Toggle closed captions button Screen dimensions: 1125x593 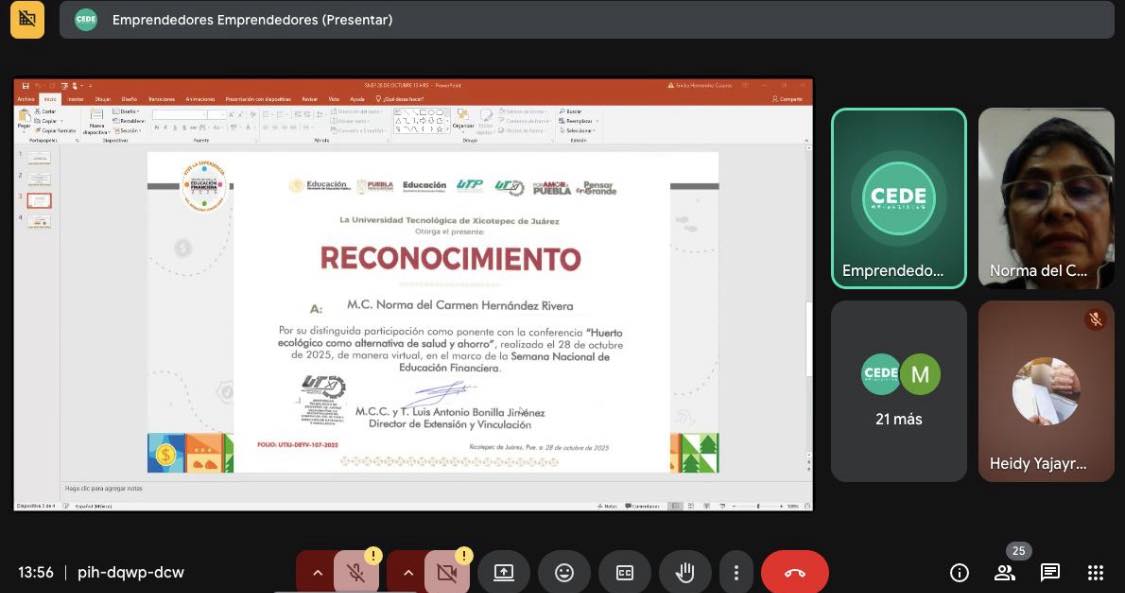pyautogui.click(x=625, y=572)
